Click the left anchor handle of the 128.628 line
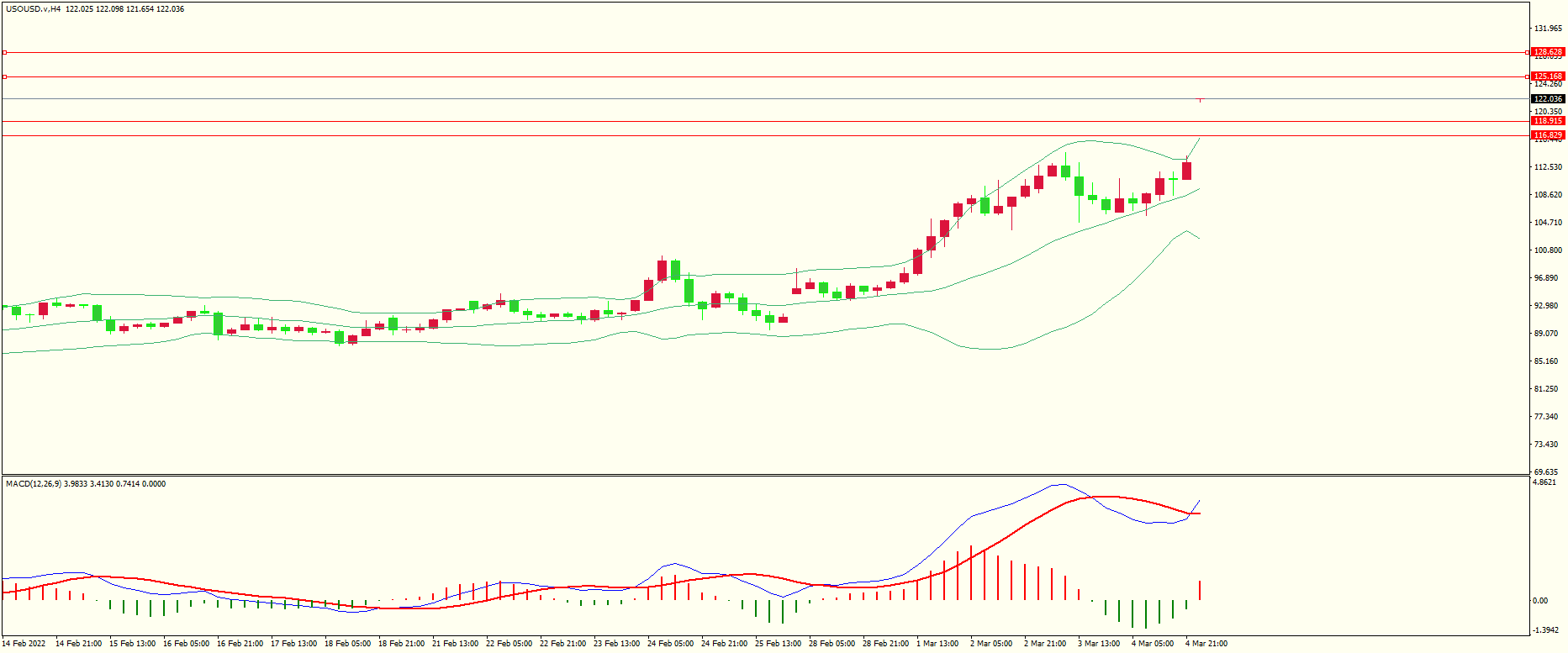 5,52
